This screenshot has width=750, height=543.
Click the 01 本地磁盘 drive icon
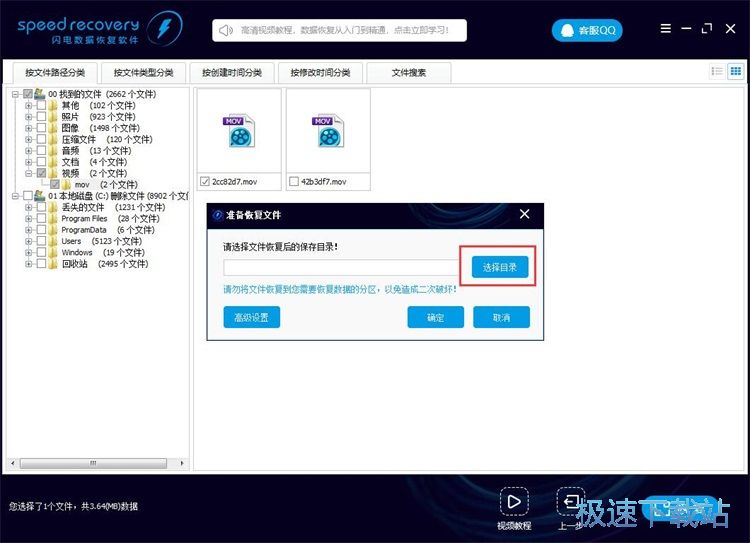coord(40,196)
